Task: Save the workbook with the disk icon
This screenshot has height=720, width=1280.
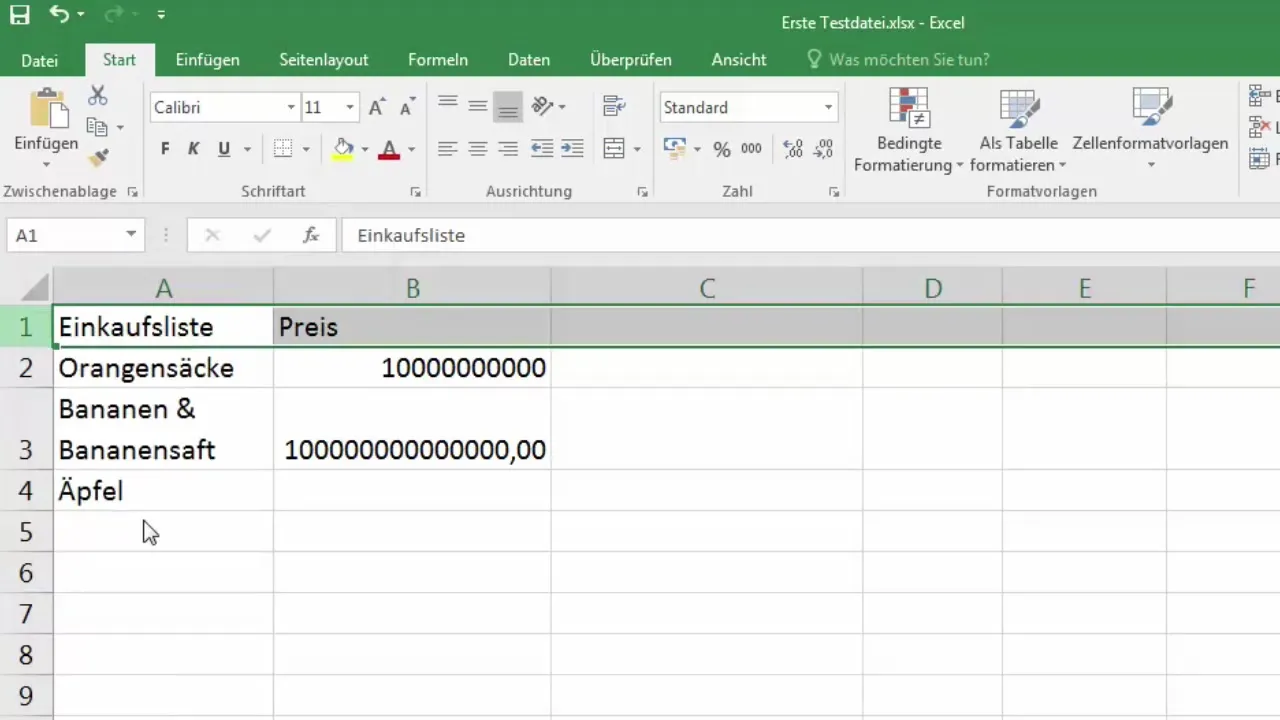Action: pyautogui.click(x=20, y=15)
